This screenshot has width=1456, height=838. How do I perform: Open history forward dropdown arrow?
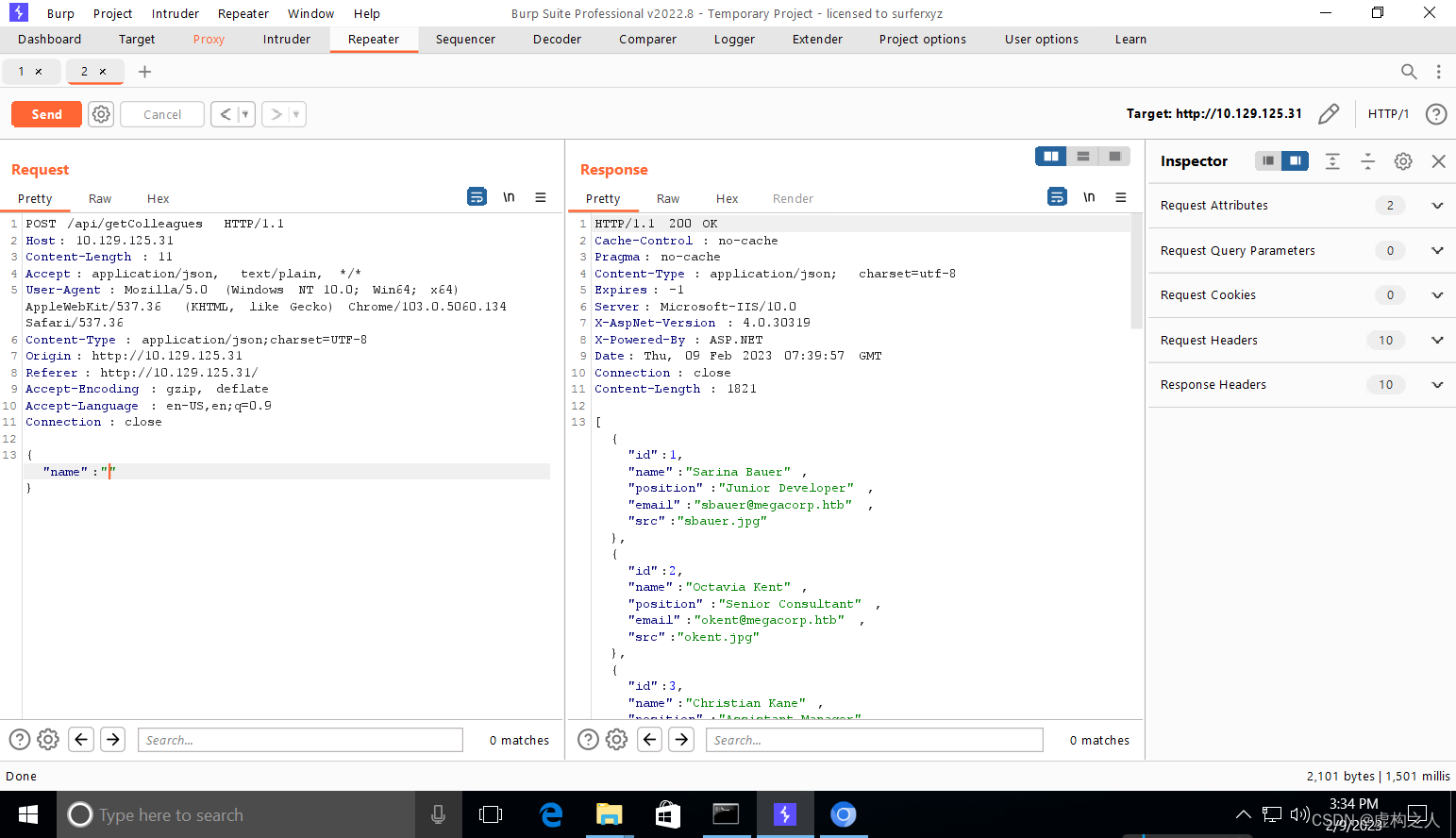(297, 114)
